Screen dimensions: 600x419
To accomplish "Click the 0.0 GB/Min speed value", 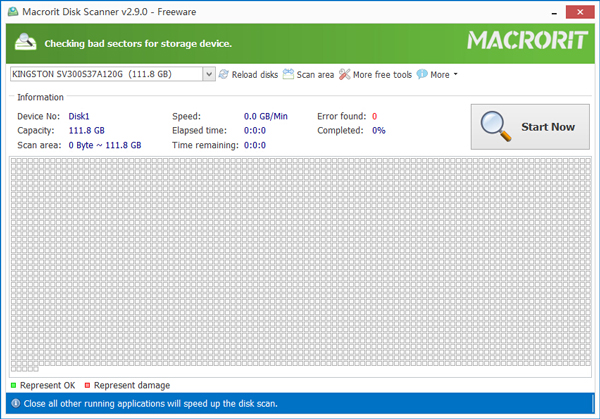I will tap(266, 116).
